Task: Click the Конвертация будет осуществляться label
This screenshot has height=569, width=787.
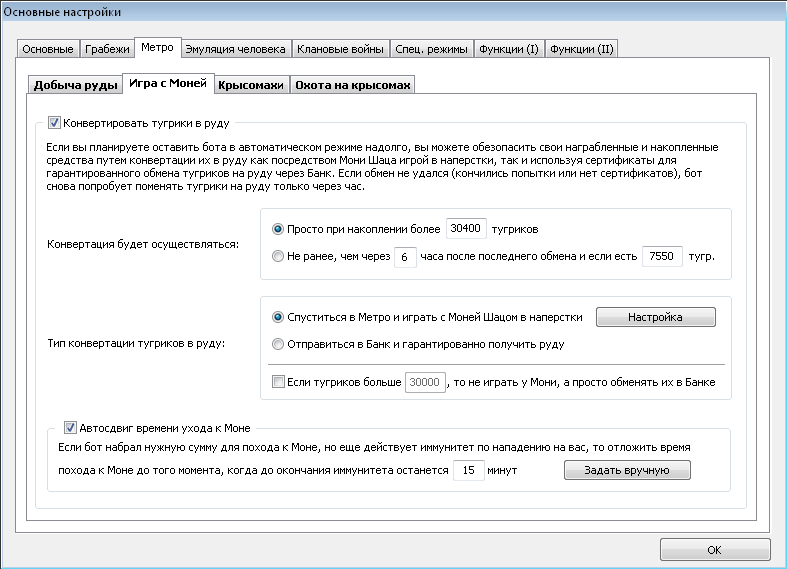Action: 143,244
